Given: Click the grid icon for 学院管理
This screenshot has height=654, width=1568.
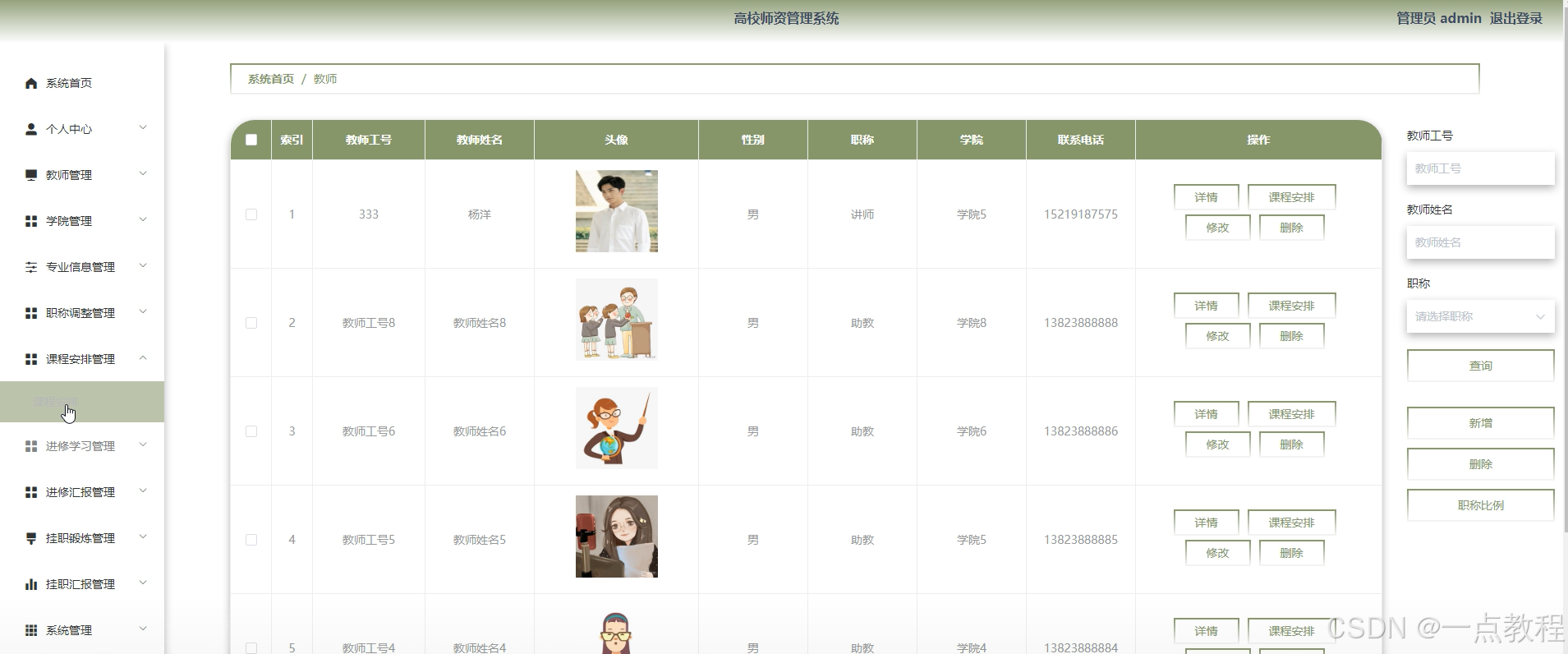Looking at the screenshot, I should (31, 221).
